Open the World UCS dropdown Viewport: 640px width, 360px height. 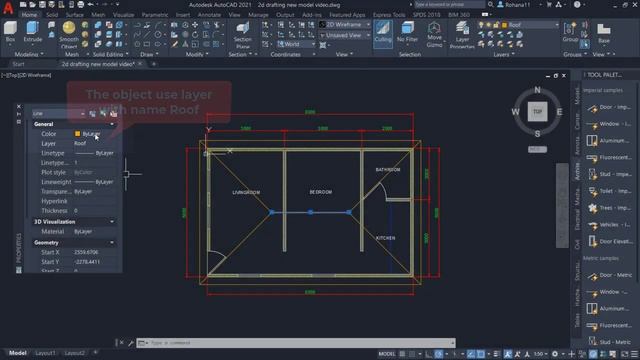[x=296, y=44]
